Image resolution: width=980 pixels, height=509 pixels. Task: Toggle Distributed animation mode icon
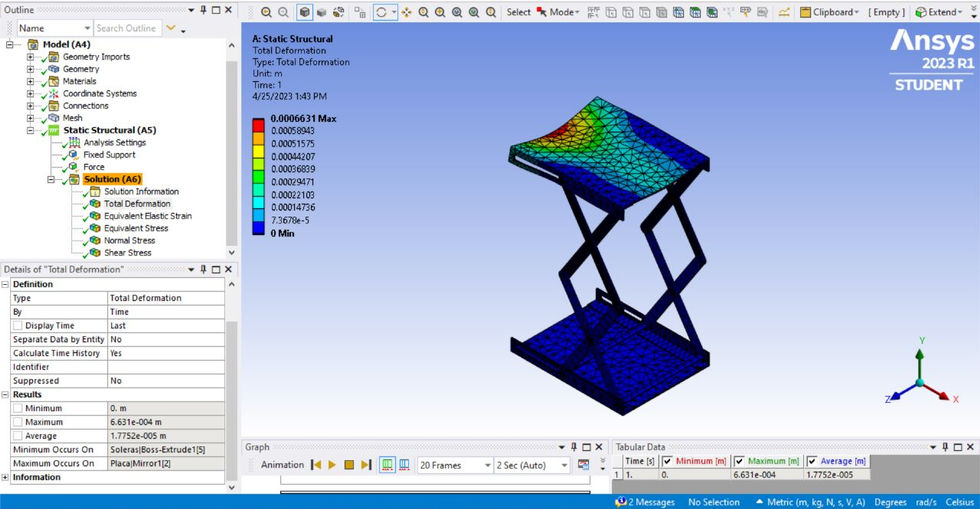pyautogui.click(x=388, y=465)
